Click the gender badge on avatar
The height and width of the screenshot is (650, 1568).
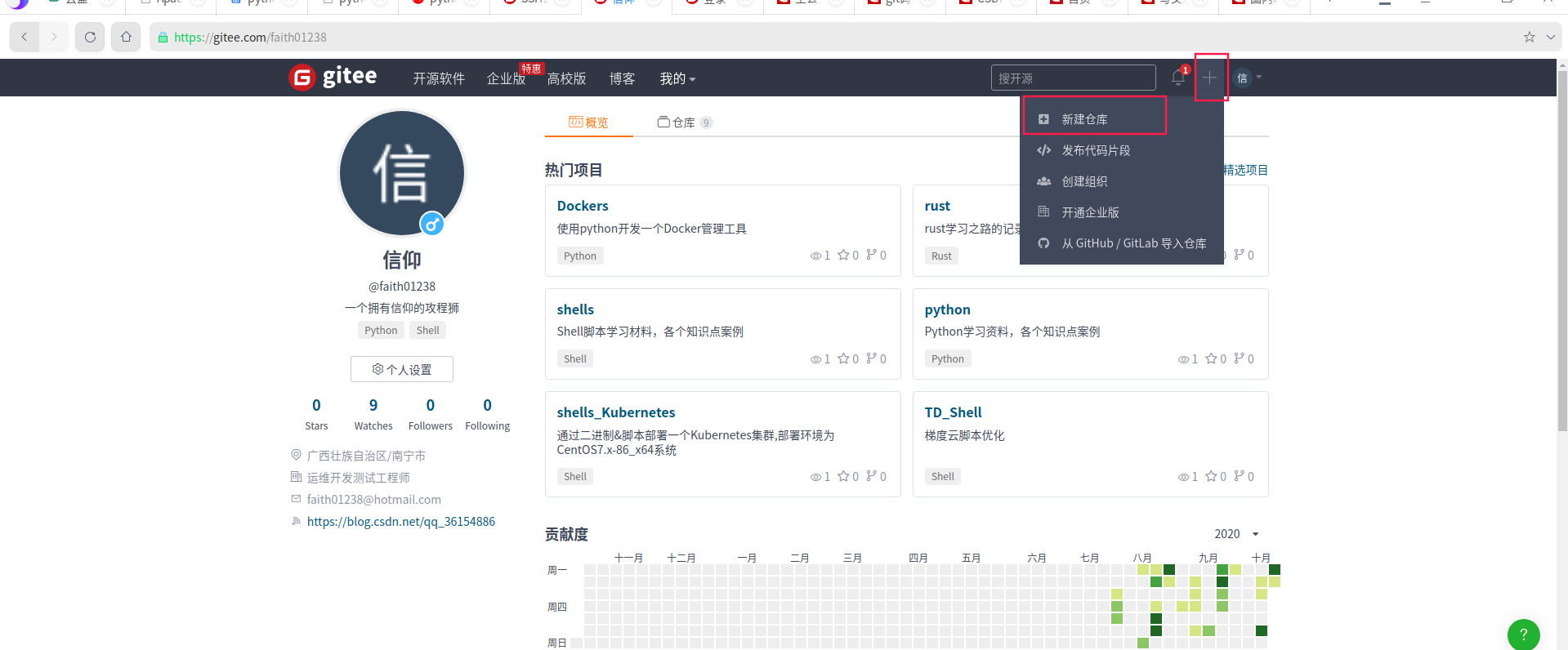tap(431, 223)
